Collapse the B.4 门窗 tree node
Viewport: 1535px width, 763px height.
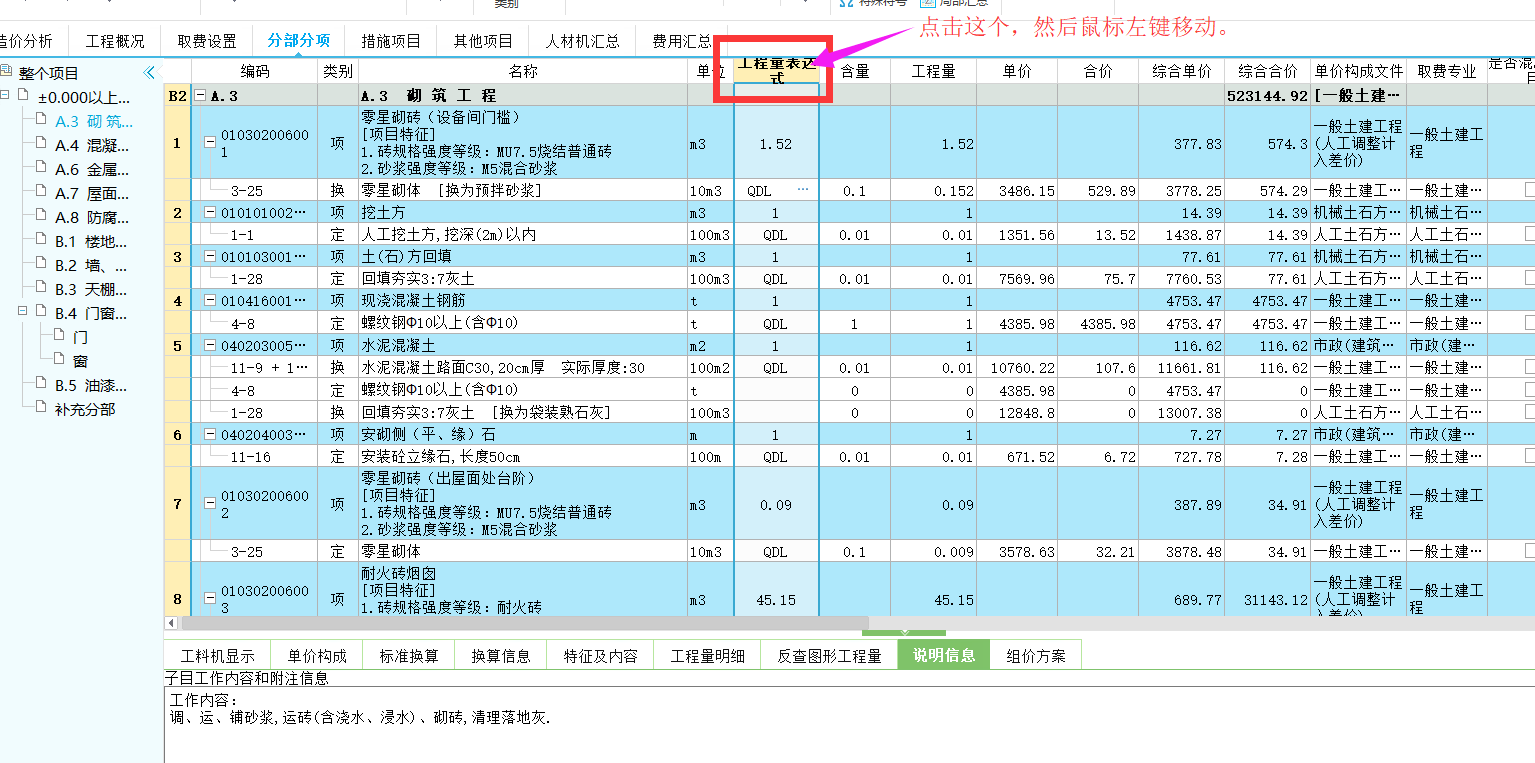[x=22, y=312]
